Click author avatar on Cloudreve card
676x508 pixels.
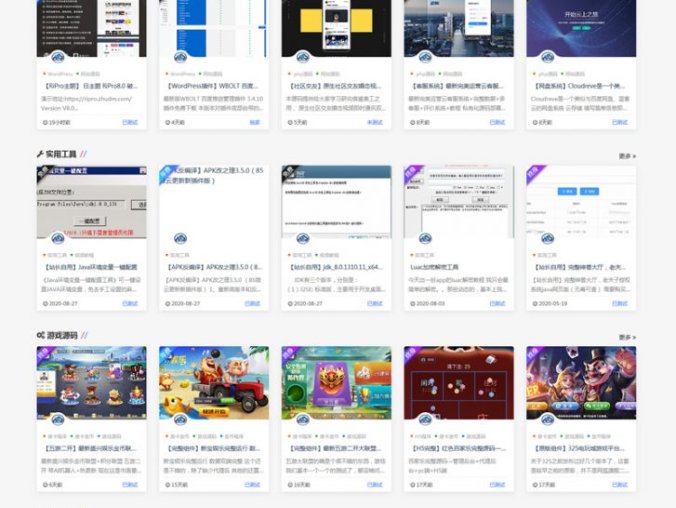[548, 57]
